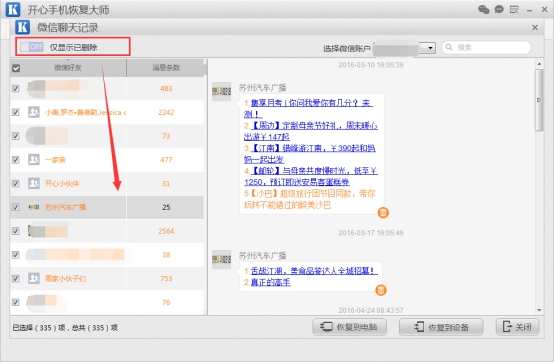554x362 pixels.
Task: Select the 一家亲 chat row
Action: click(107, 160)
